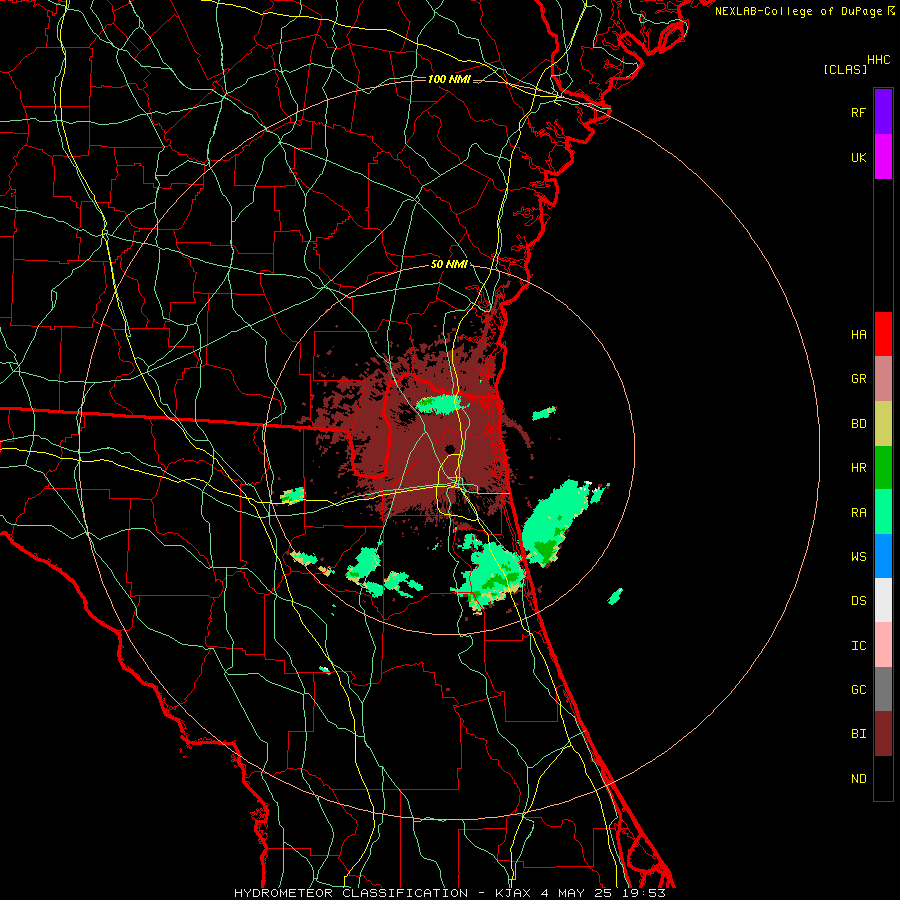This screenshot has width=900, height=900.
Task: Click the HA legend label
Action: point(858,335)
